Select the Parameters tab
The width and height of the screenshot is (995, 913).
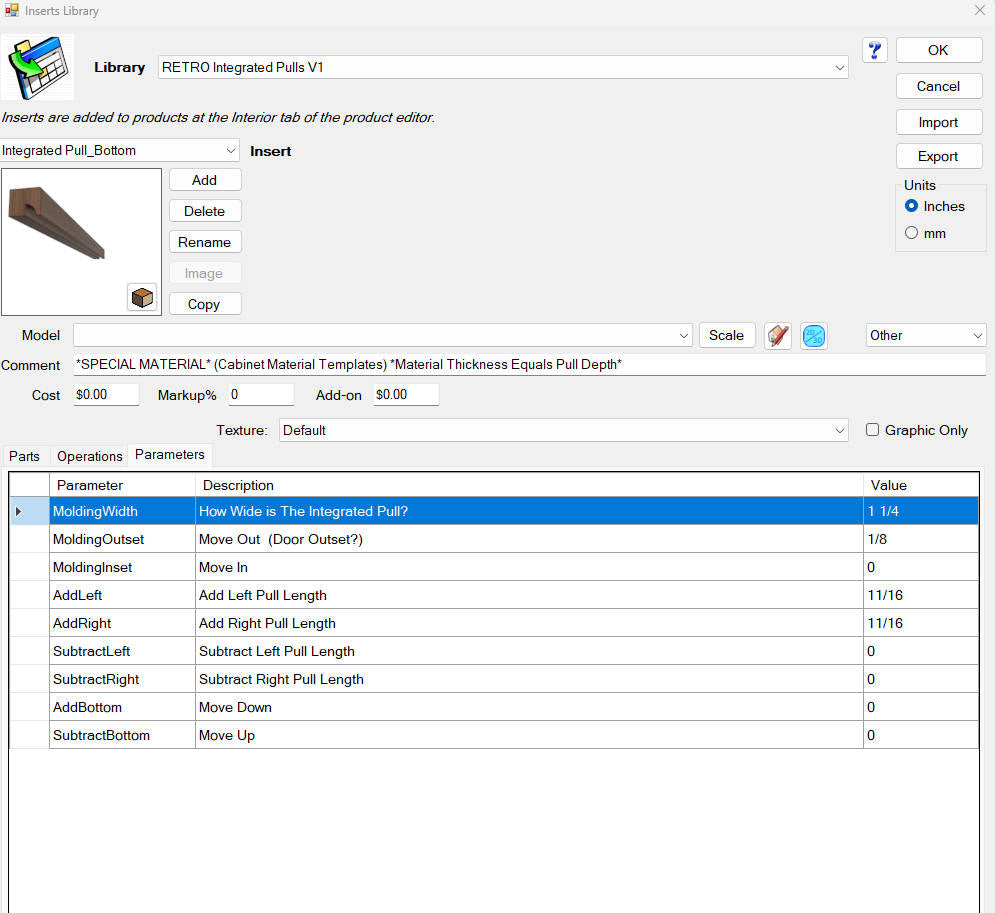click(x=169, y=455)
